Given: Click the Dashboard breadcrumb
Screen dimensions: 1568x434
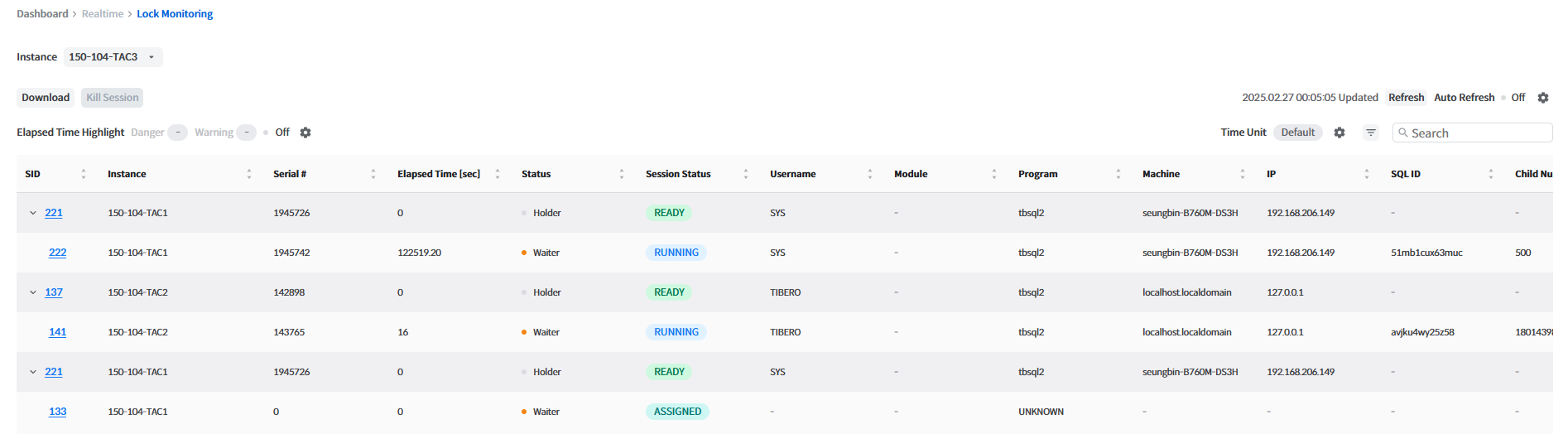Looking at the screenshot, I should [x=42, y=14].
